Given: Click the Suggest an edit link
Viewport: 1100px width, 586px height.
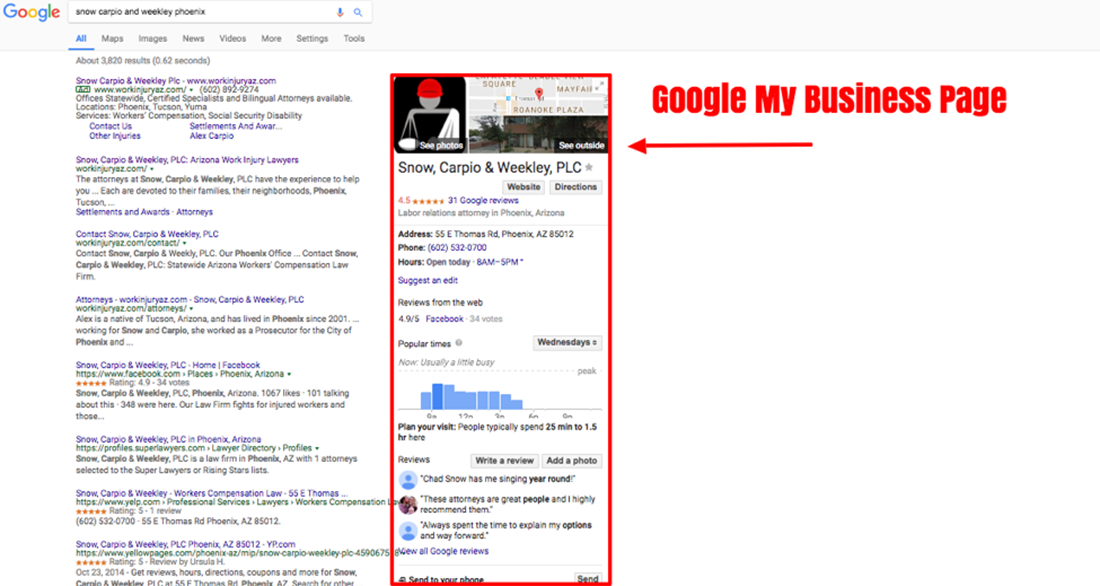Looking at the screenshot, I should pos(427,281).
